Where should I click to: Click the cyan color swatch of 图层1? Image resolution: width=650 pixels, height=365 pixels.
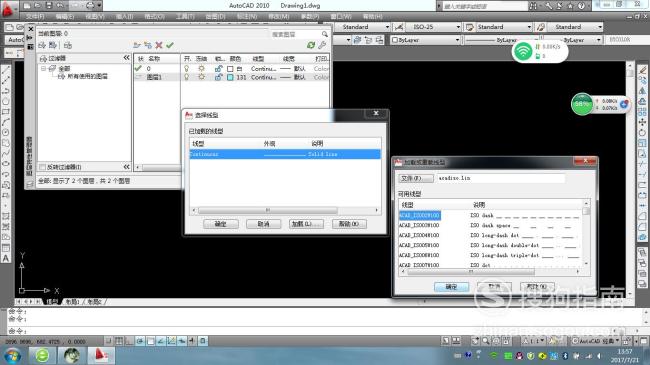coord(230,77)
